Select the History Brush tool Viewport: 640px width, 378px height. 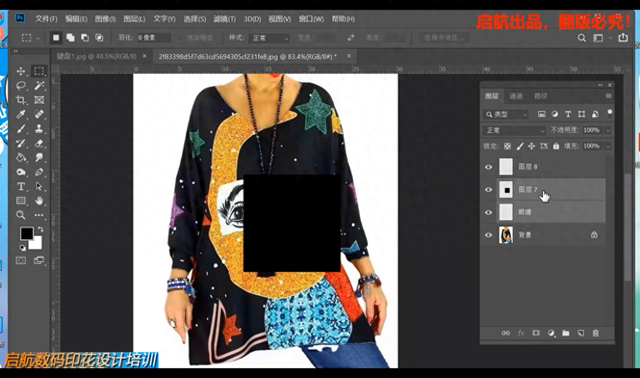[x=21, y=143]
